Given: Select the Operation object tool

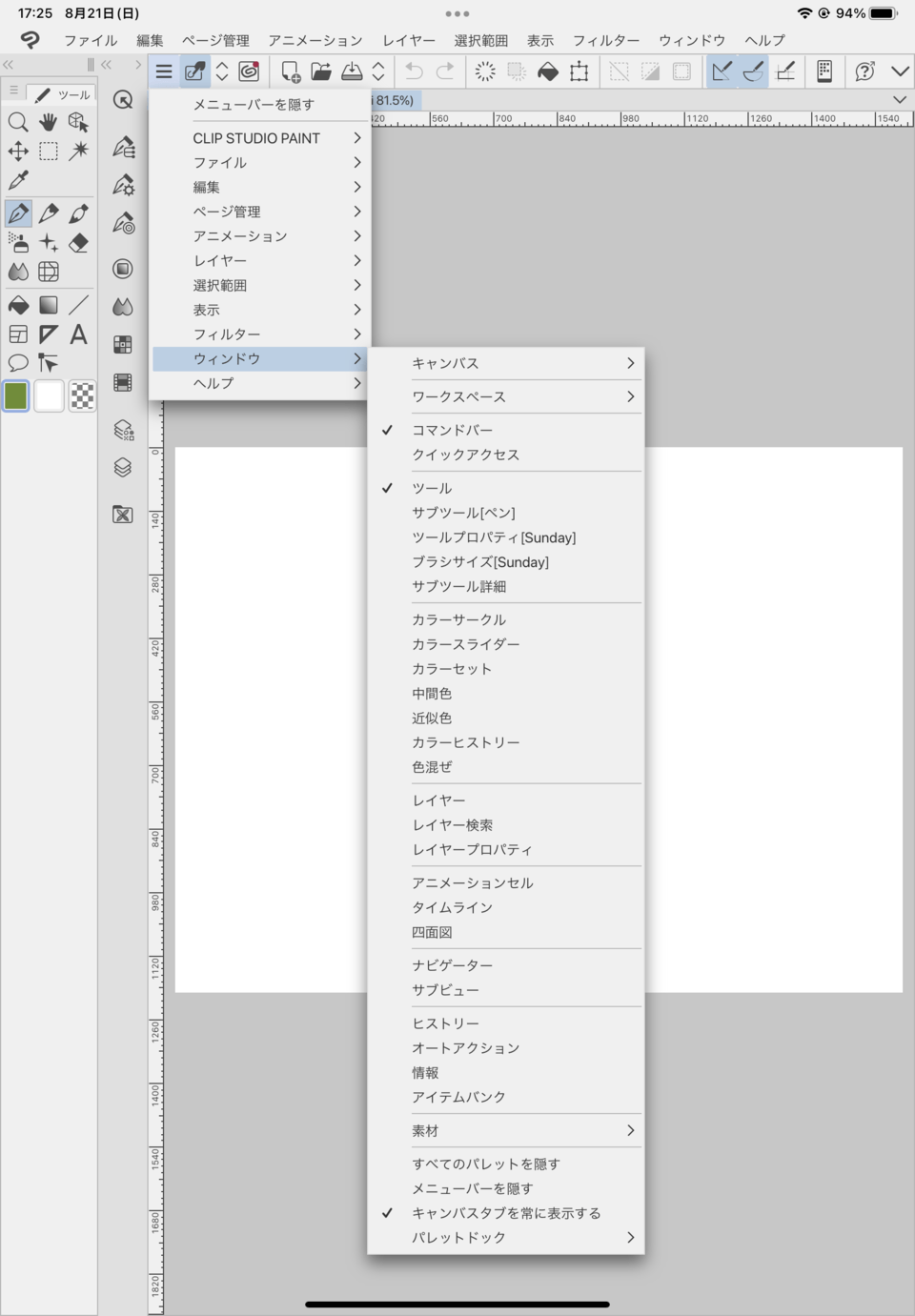Looking at the screenshot, I should click(x=79, y=122).
